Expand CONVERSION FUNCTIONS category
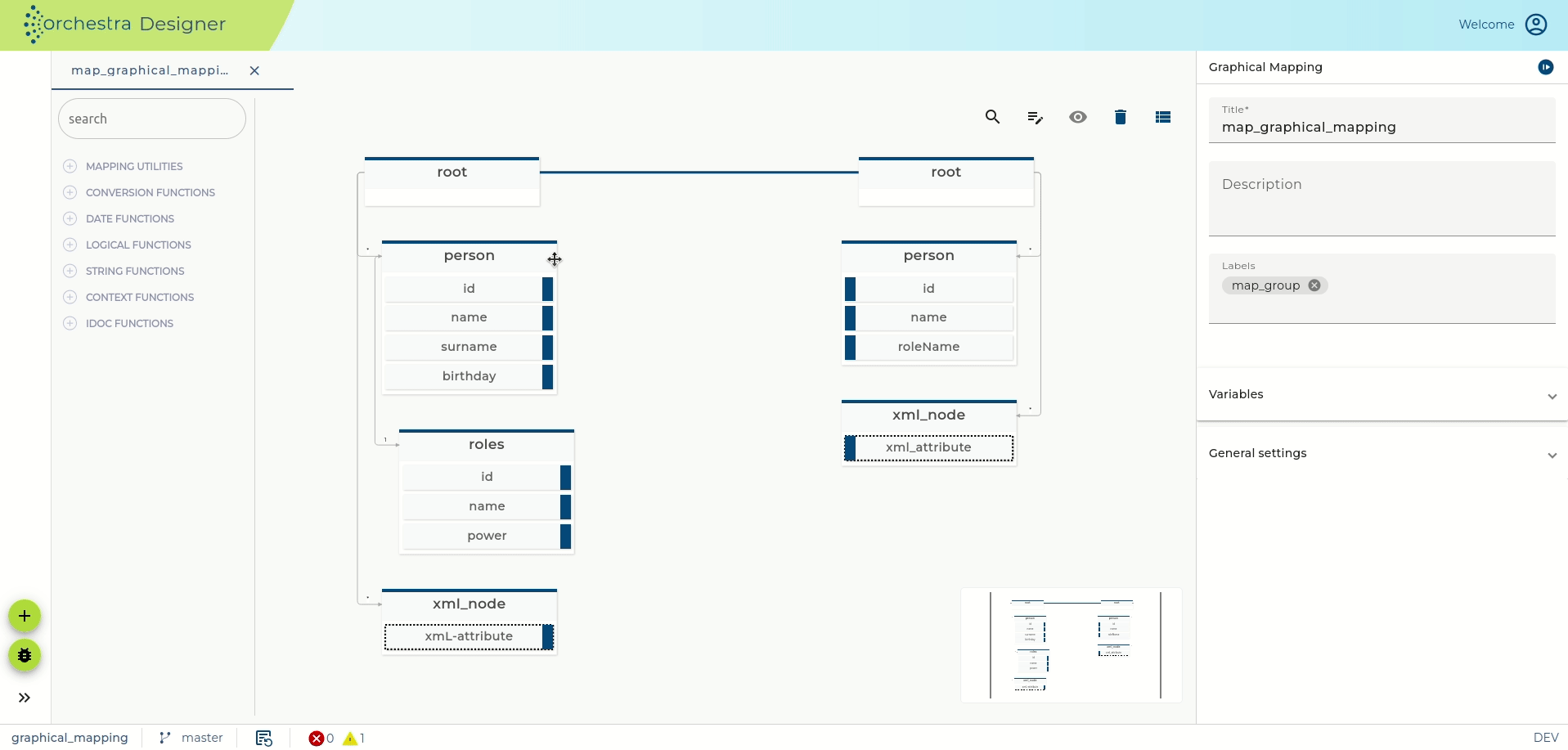The image size is (1568, 750). point(70,192)
